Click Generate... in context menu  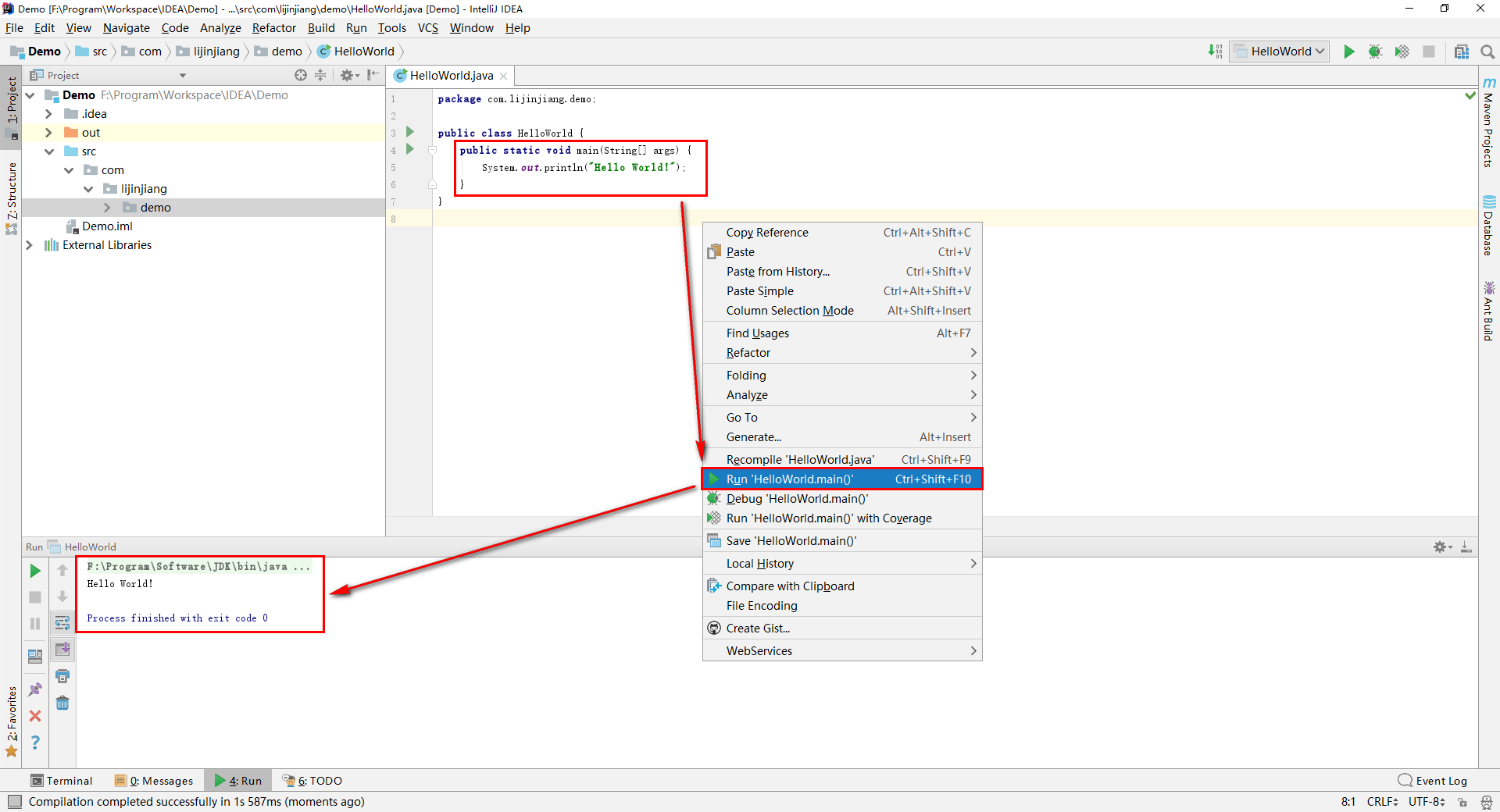point(842,437)
